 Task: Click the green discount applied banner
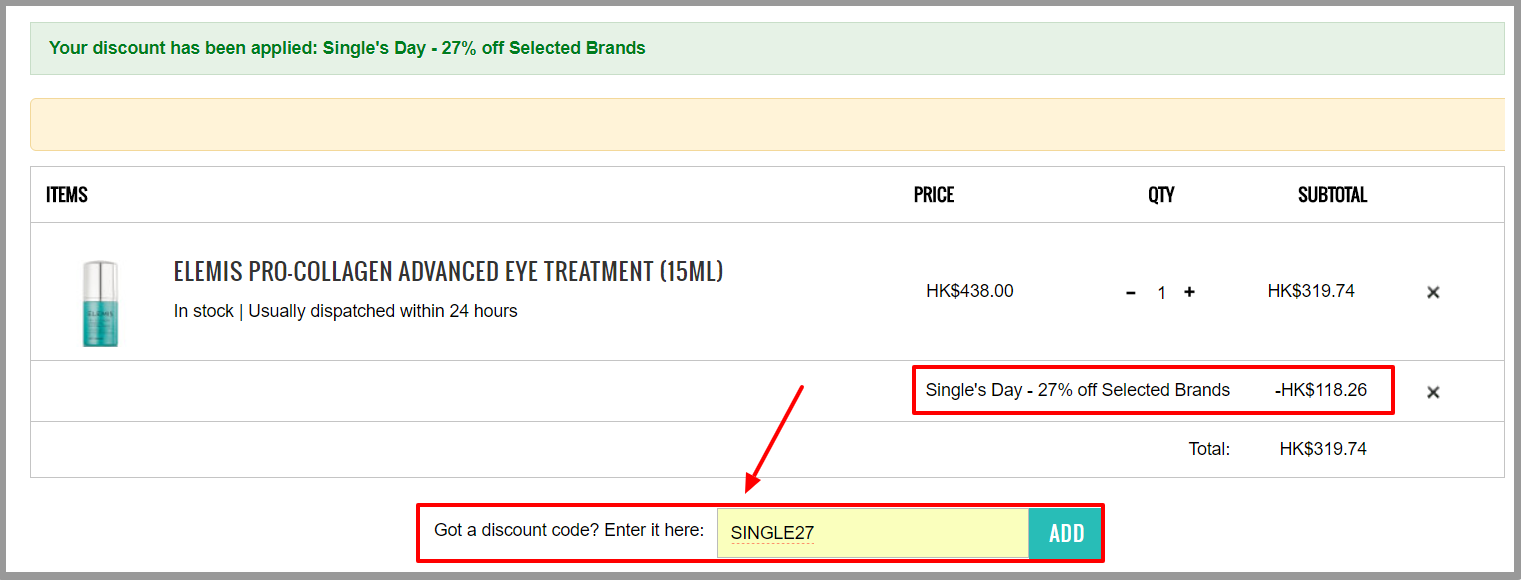click(767, 48)
